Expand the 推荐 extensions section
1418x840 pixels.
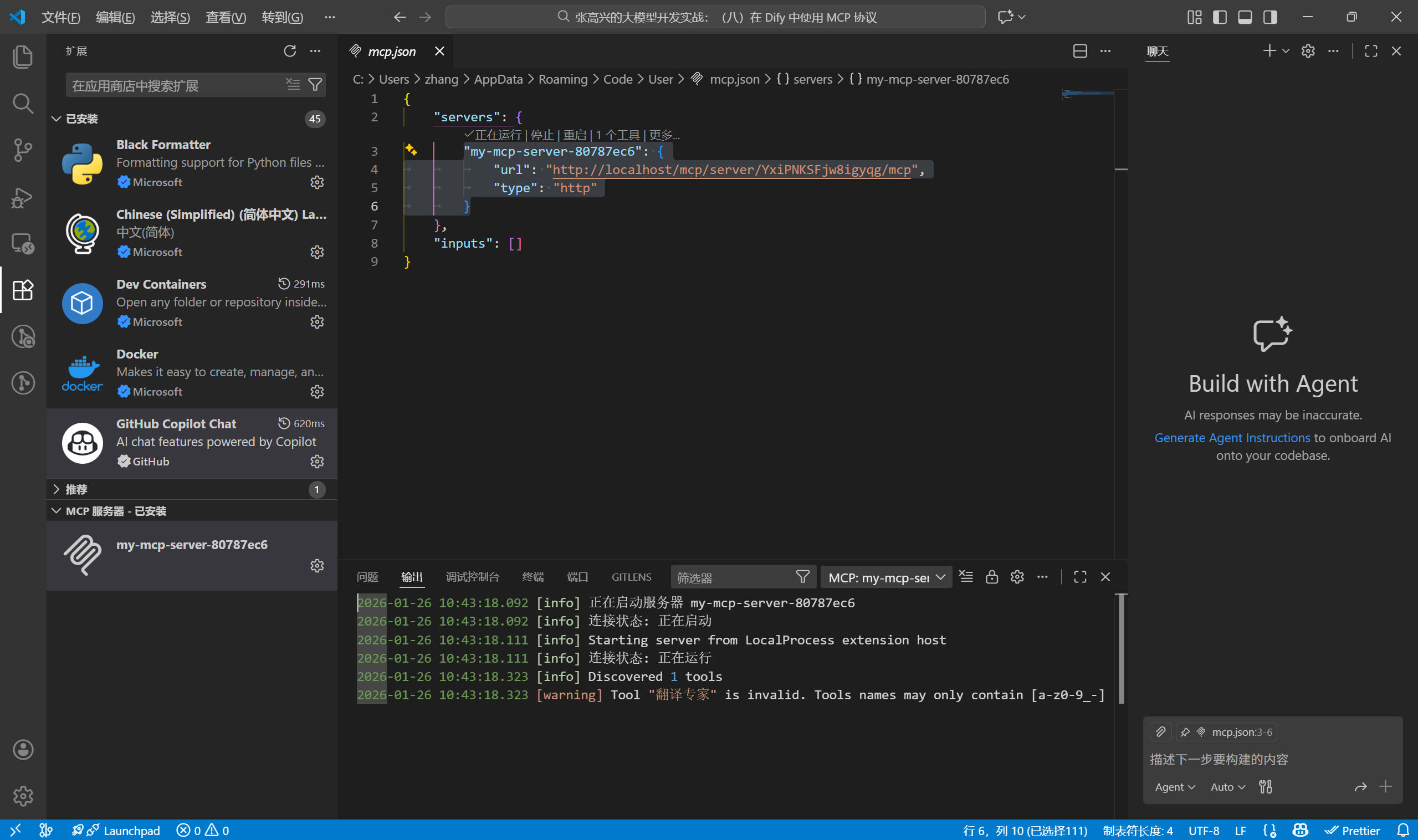tap(76, 489)
